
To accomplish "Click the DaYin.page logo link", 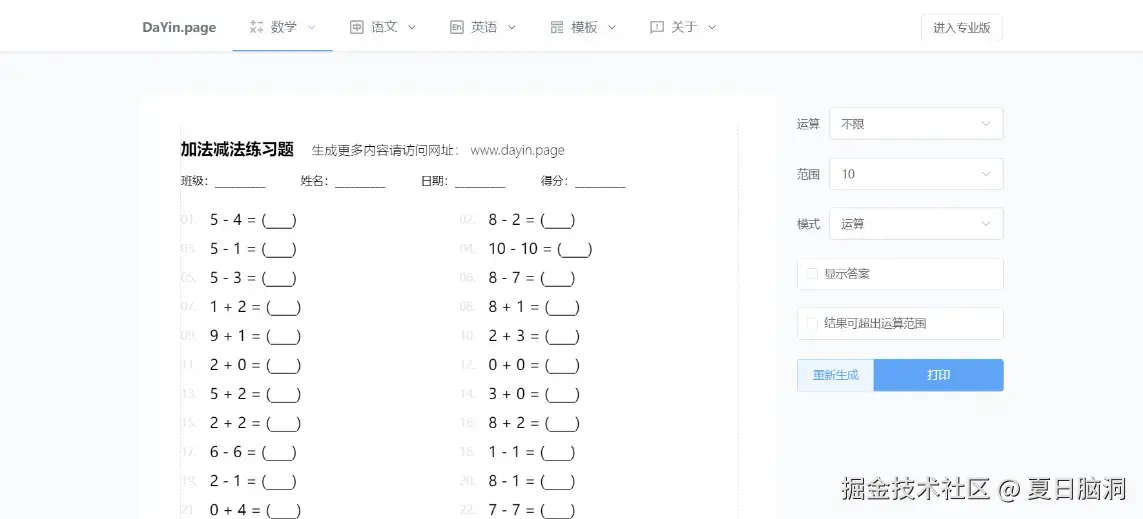I will (x=179, y=28).
